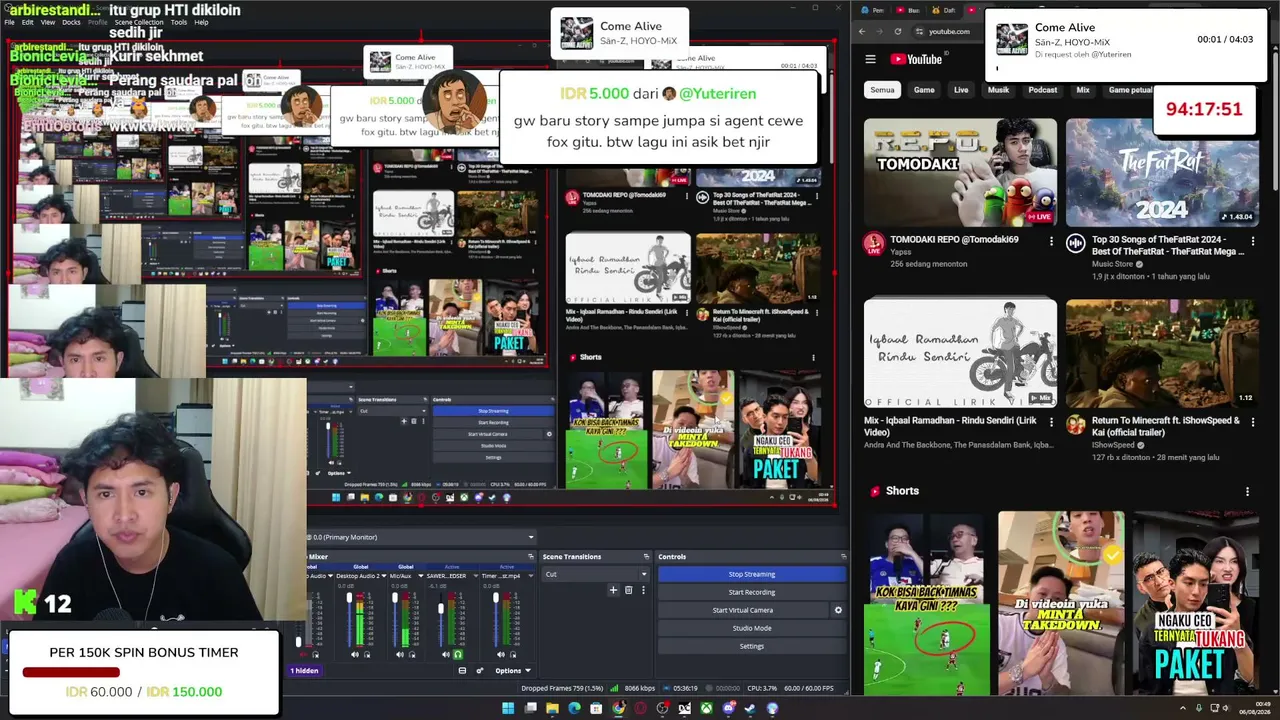Open File Explorer from the taskbar

(x=552, y=708)
